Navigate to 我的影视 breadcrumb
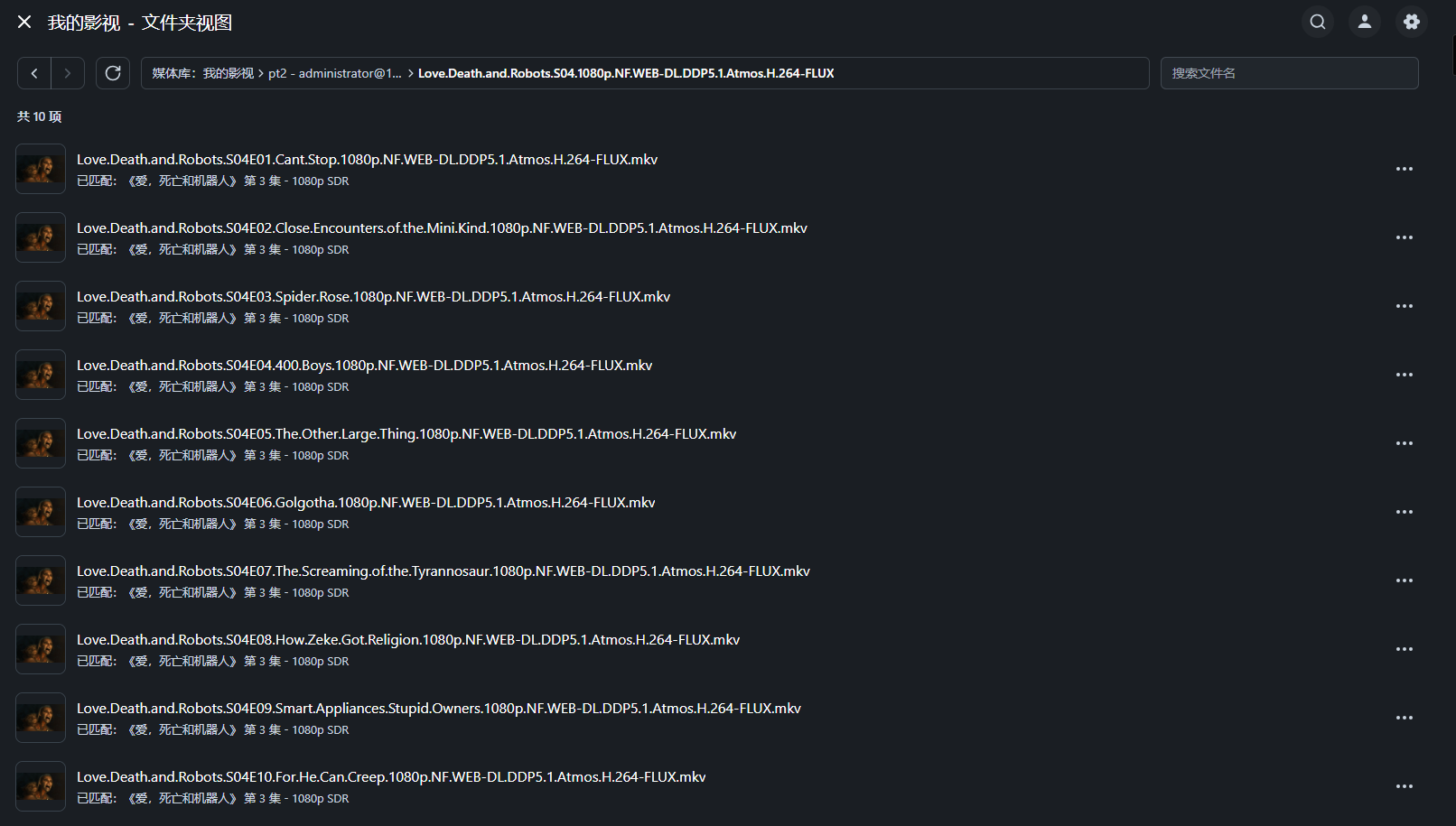1456x826 pixels. (x=228, y=73)
